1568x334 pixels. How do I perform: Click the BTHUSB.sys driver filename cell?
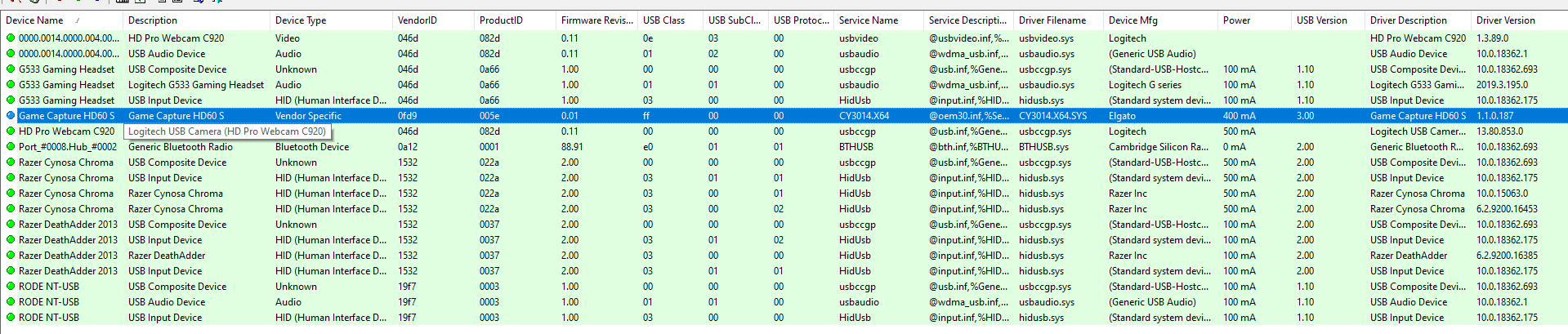click(x=1043, y=147)
